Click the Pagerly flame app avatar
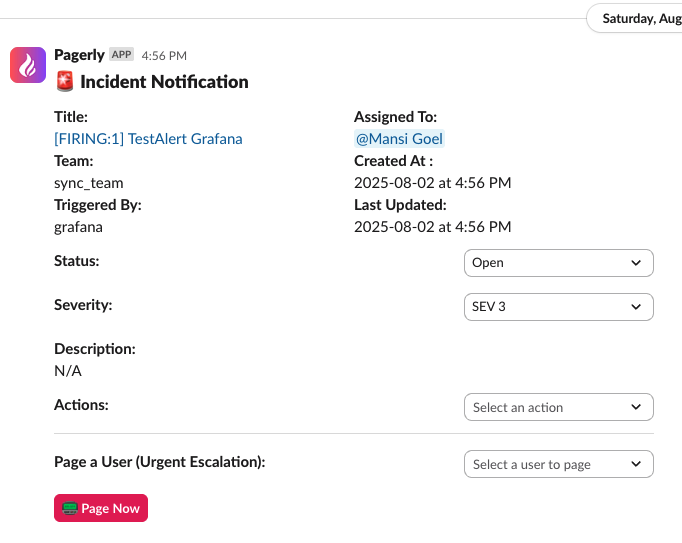 (28, 65)
